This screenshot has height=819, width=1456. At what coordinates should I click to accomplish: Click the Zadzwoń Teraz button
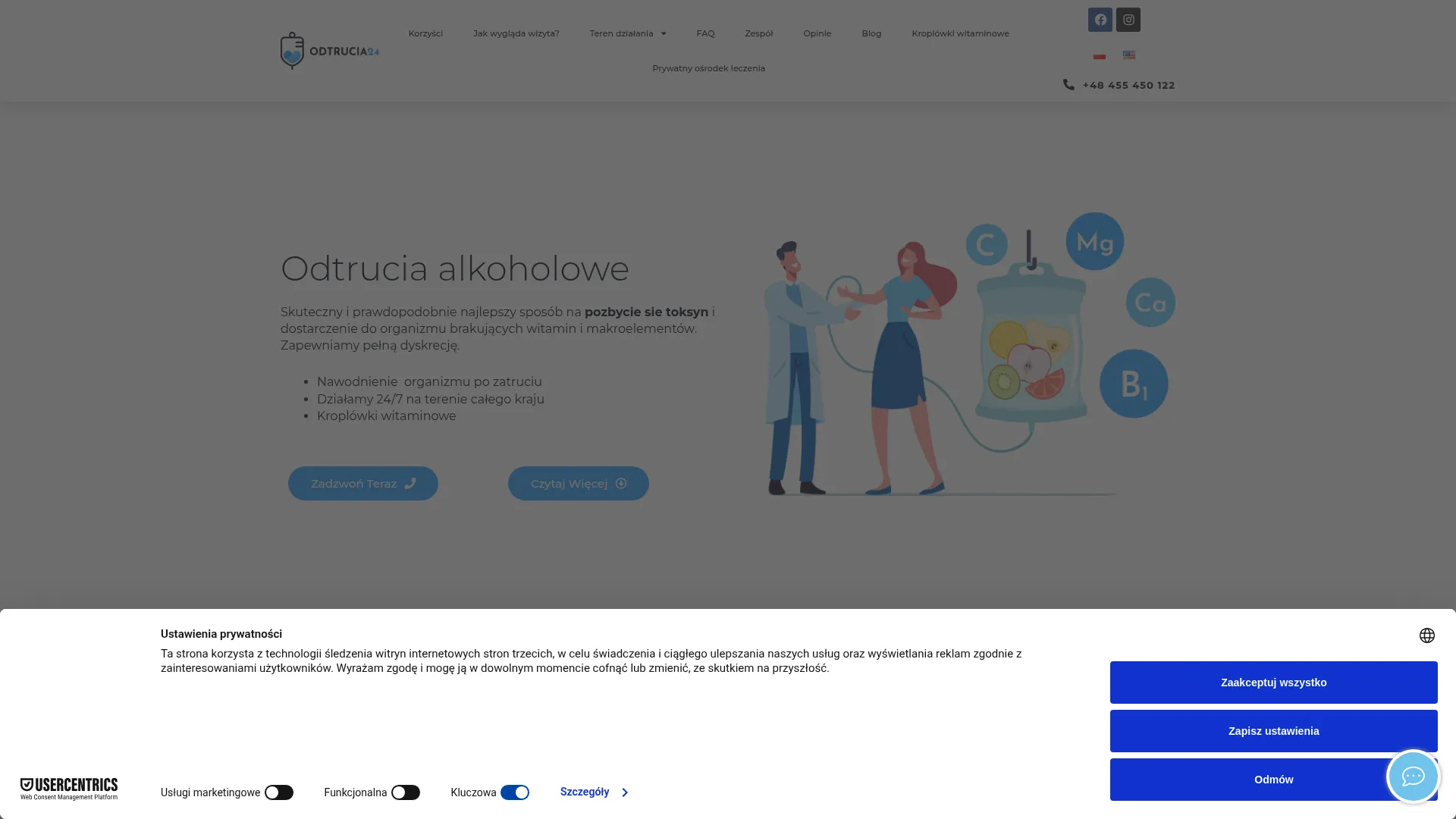(x=362, y=483)
